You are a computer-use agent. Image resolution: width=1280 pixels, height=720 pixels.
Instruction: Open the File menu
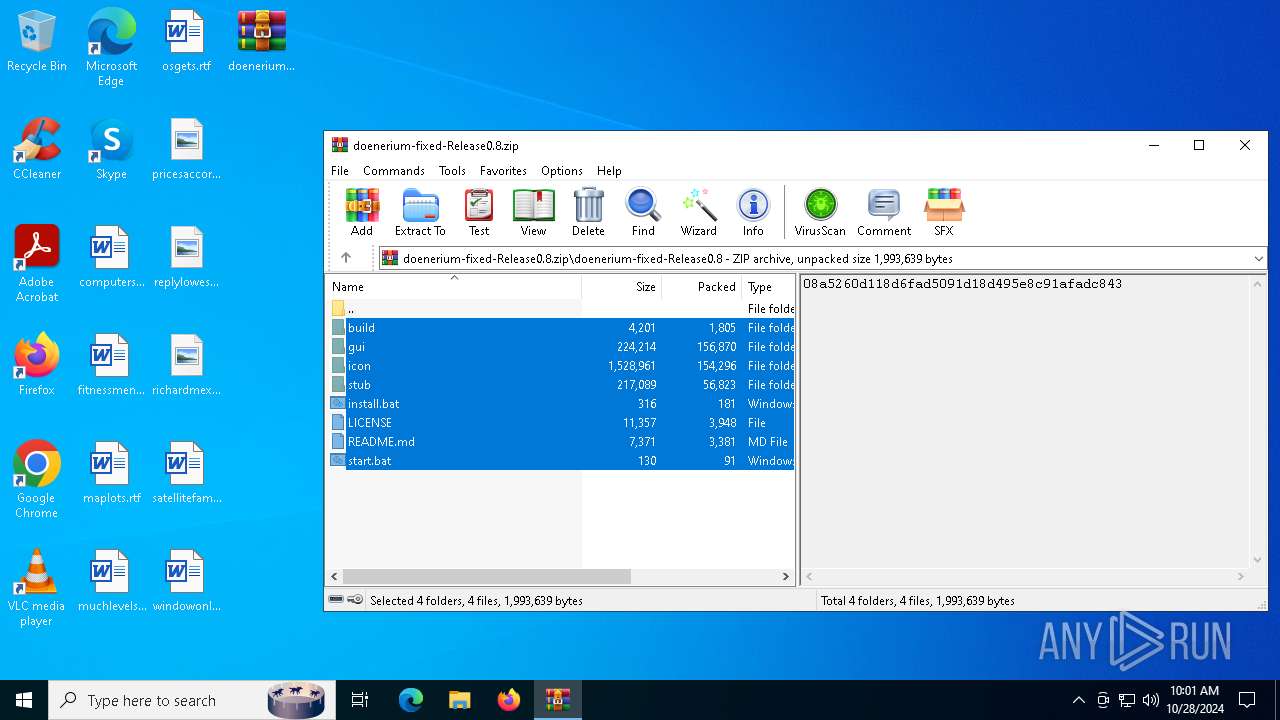[340, 171]
